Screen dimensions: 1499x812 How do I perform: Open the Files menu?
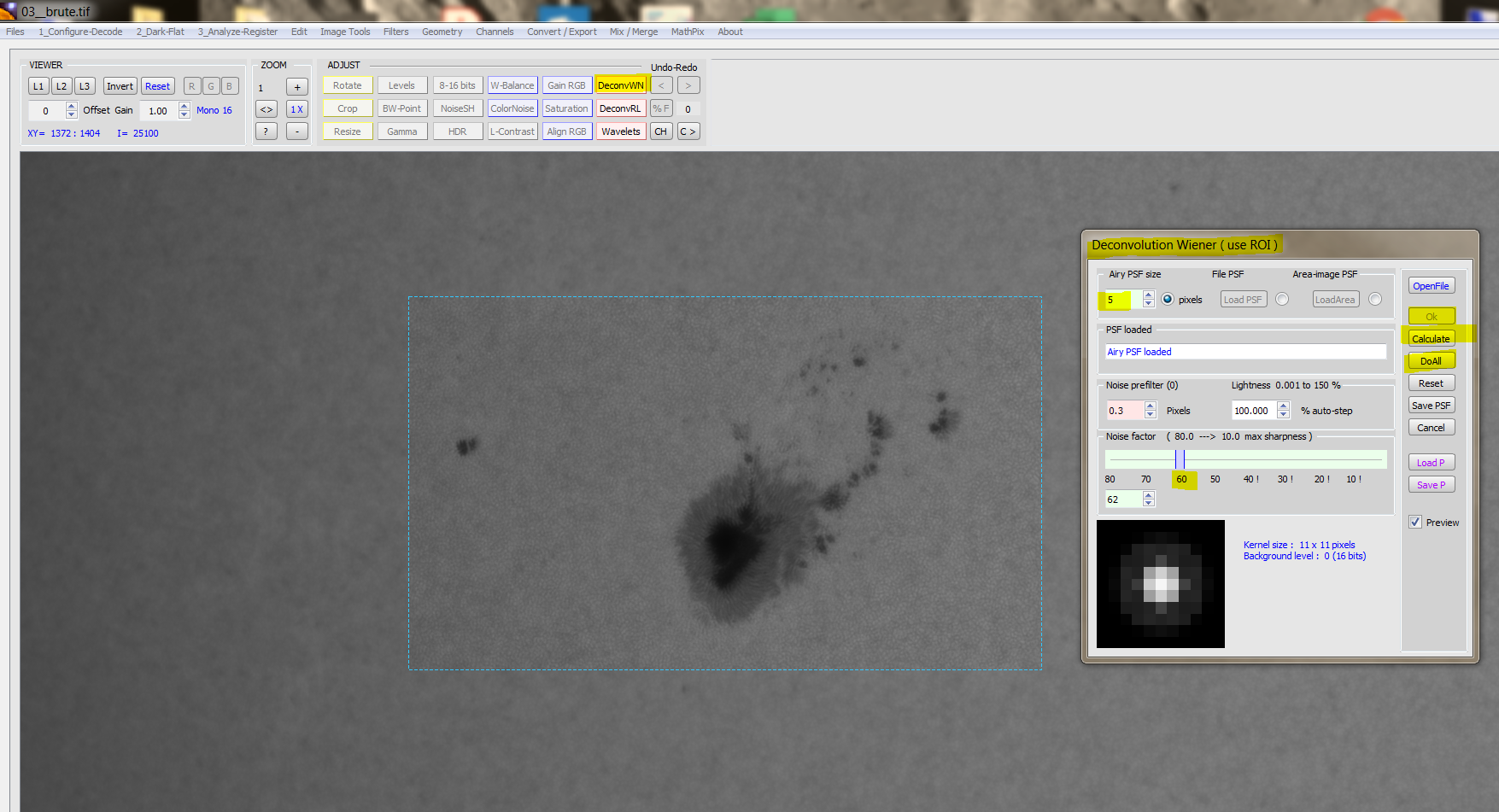tap(15, 32)
